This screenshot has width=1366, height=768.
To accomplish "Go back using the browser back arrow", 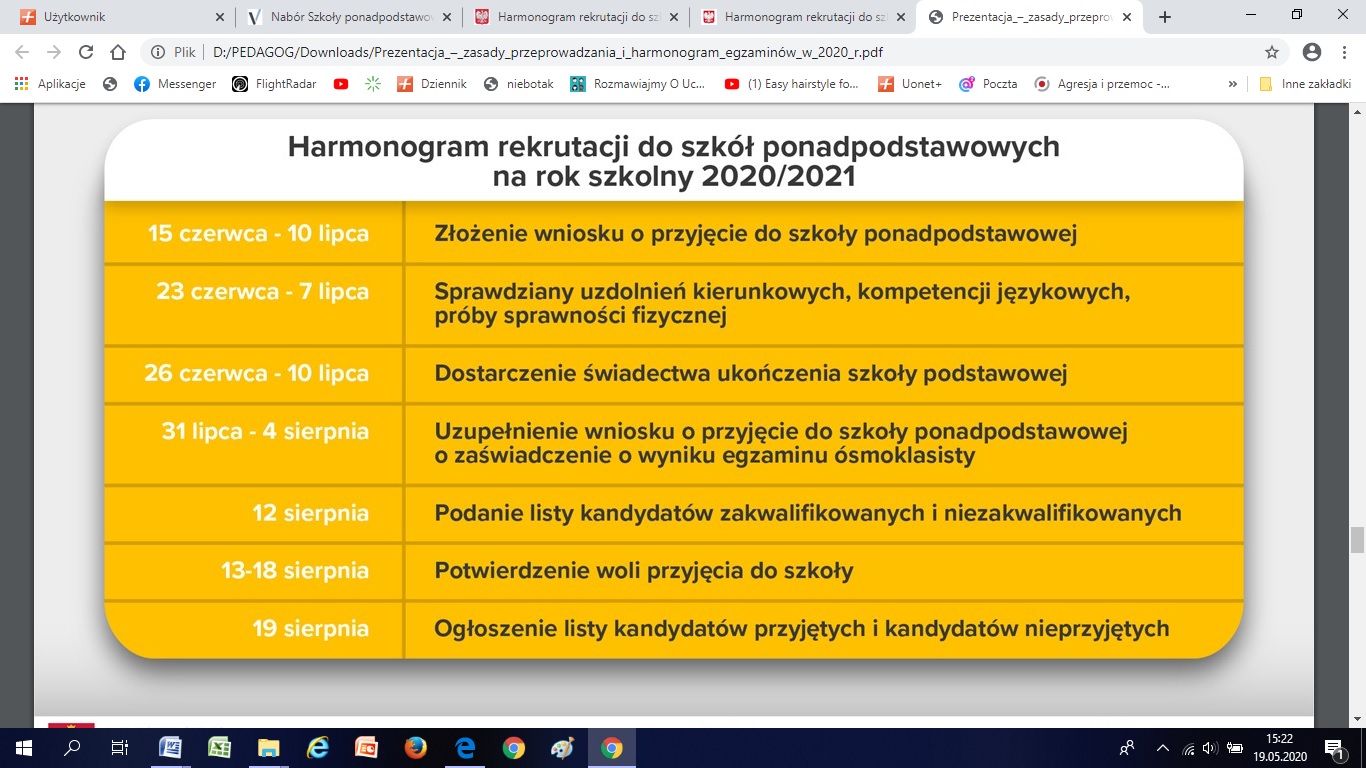I will [22, 52].
